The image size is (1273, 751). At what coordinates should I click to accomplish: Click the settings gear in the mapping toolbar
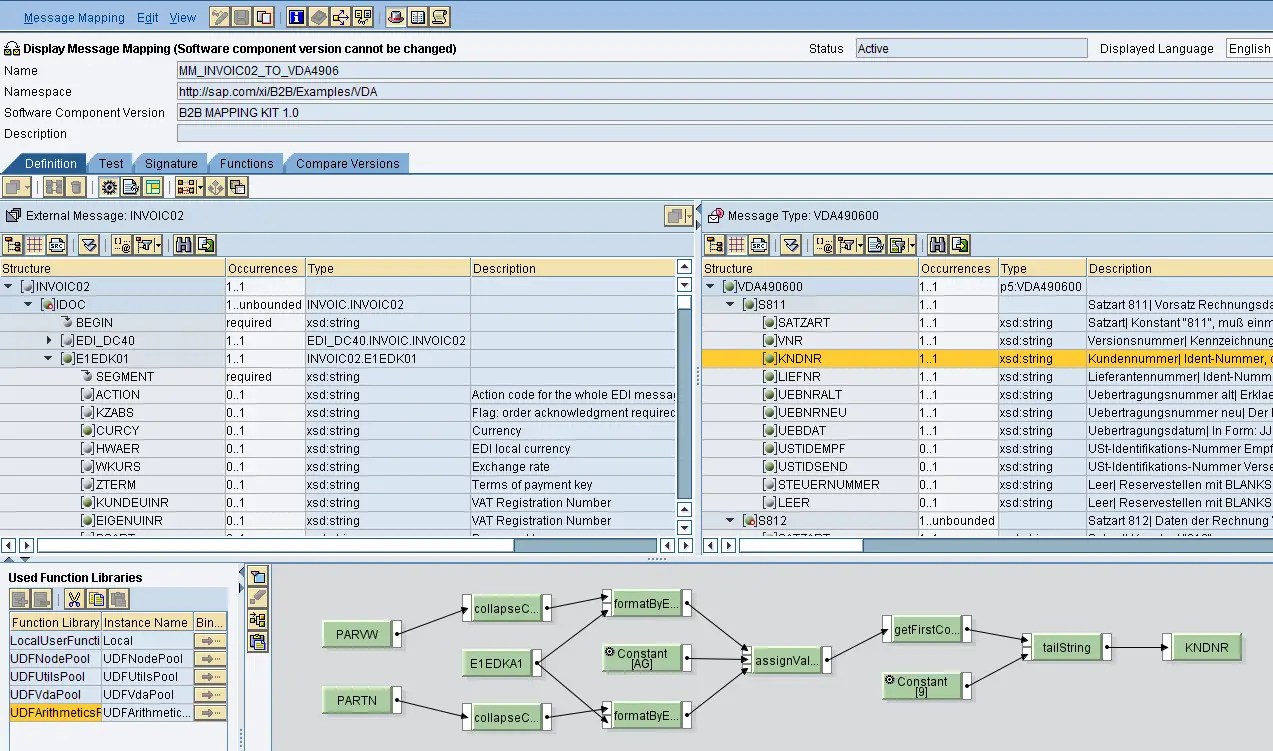click(109, 187)
